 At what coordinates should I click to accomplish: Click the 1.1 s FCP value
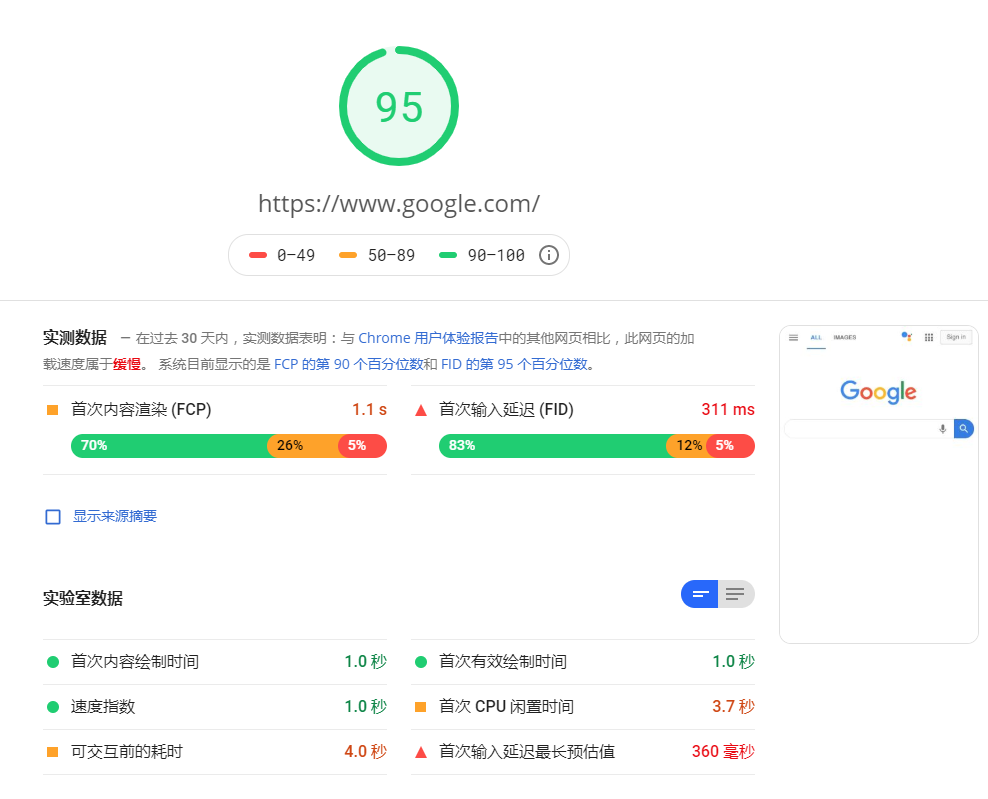pos(369,410)
